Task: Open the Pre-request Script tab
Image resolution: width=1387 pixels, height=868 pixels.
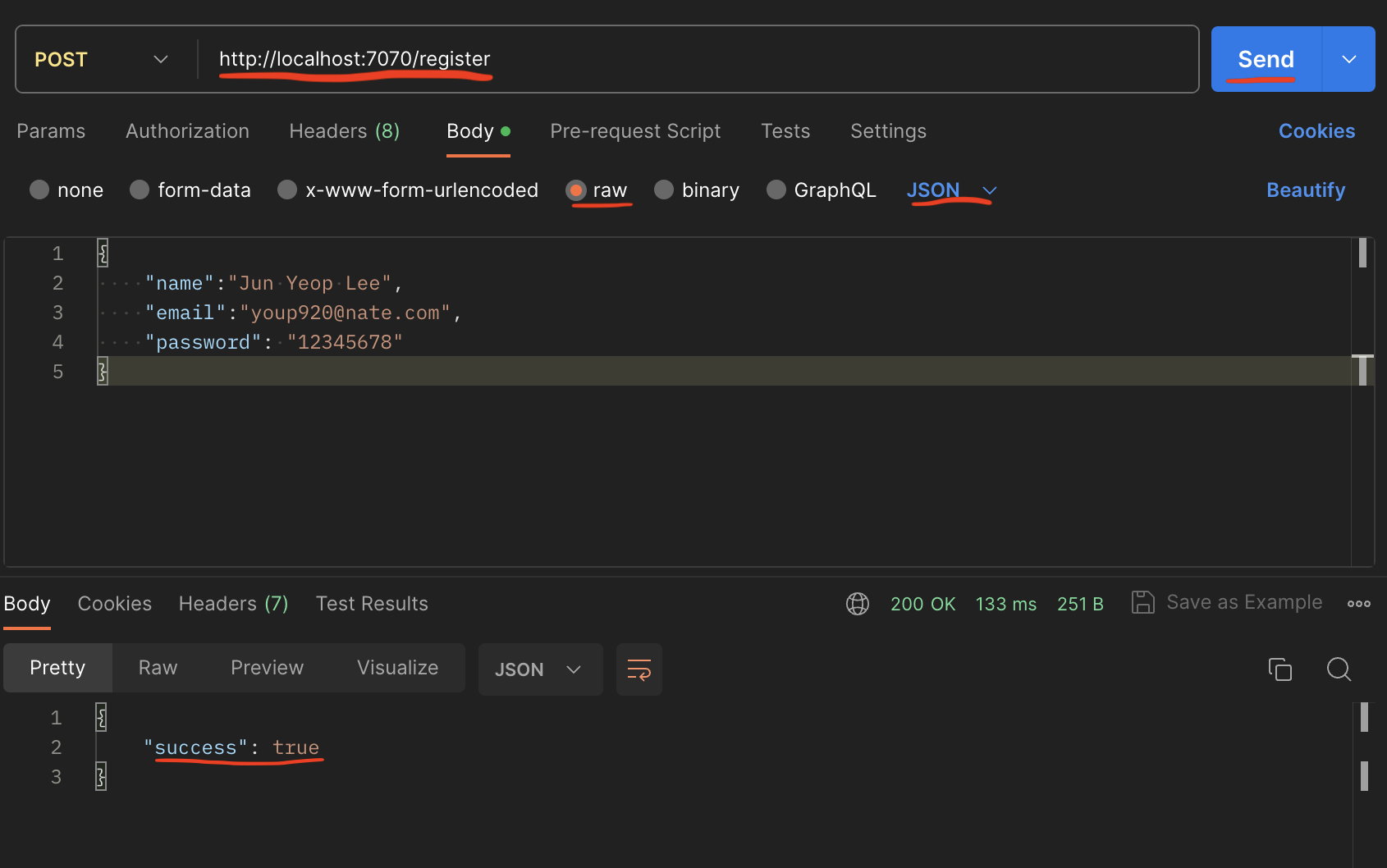Action: coord(635,130)
